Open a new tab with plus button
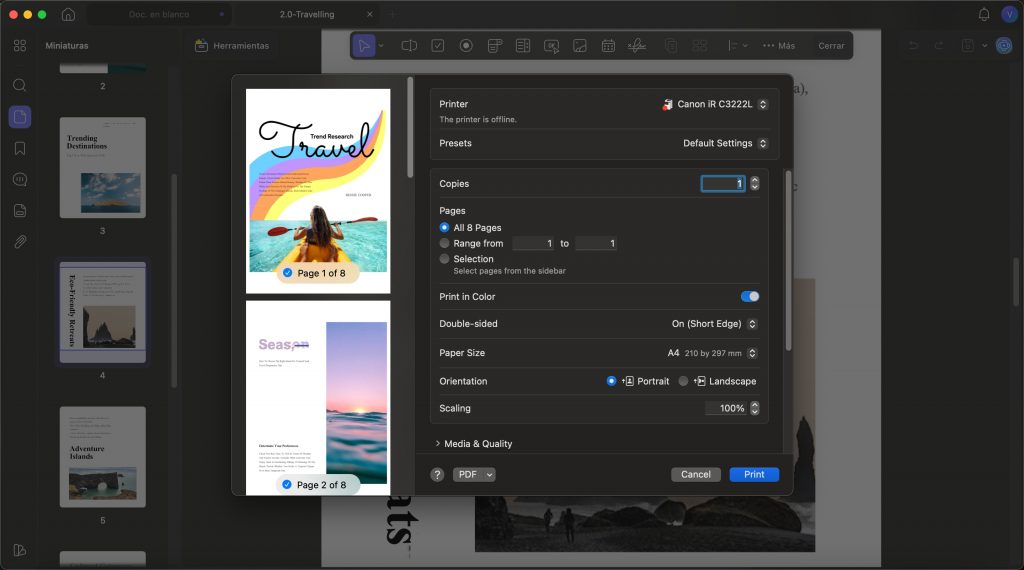 392,14
